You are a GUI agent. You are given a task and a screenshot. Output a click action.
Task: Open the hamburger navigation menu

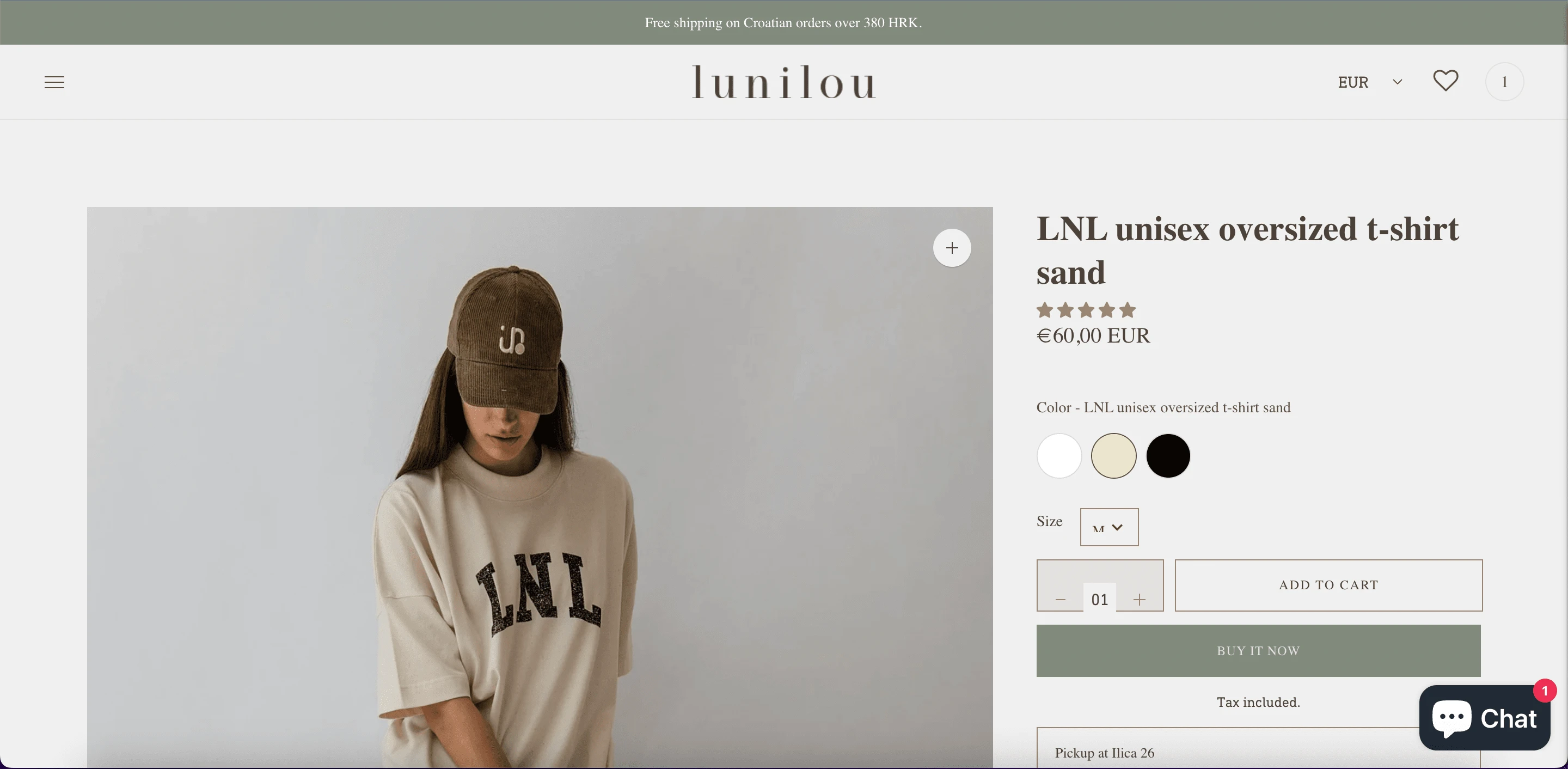(54, 82)
